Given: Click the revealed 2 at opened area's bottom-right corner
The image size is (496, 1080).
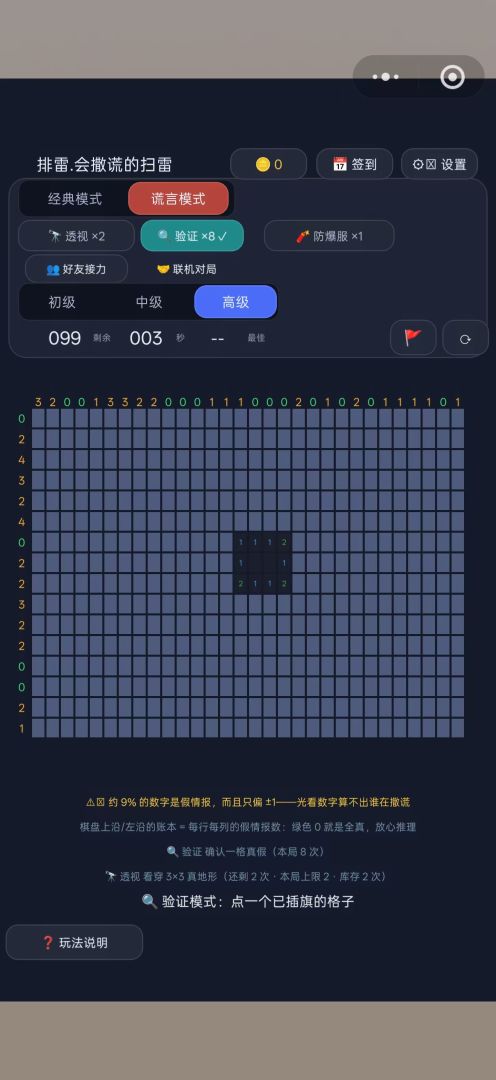Looking at the screenshot, I should 284,583.
